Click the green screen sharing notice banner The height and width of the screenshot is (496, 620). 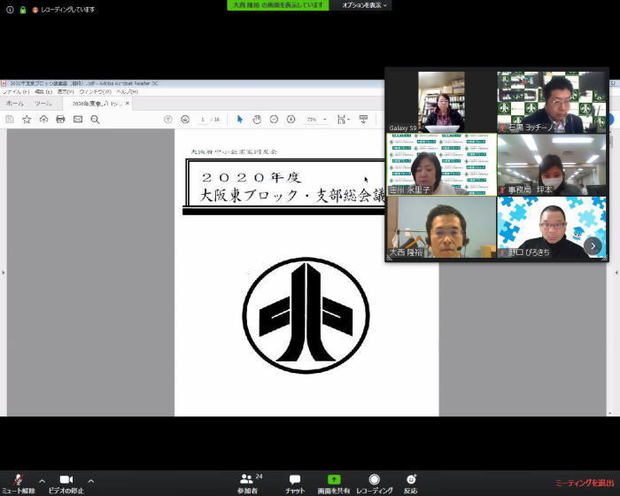tap(278, 5)
